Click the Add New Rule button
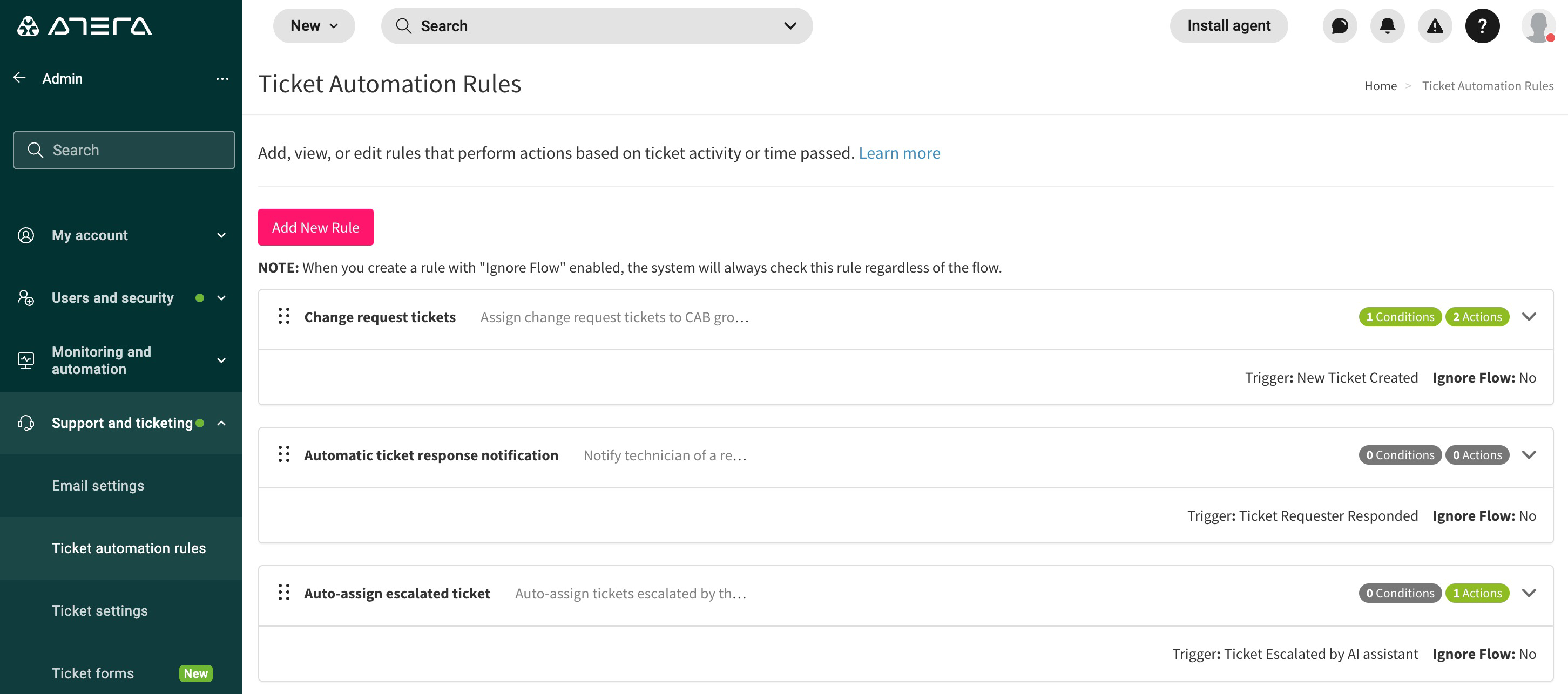 (x=315, y=228)
